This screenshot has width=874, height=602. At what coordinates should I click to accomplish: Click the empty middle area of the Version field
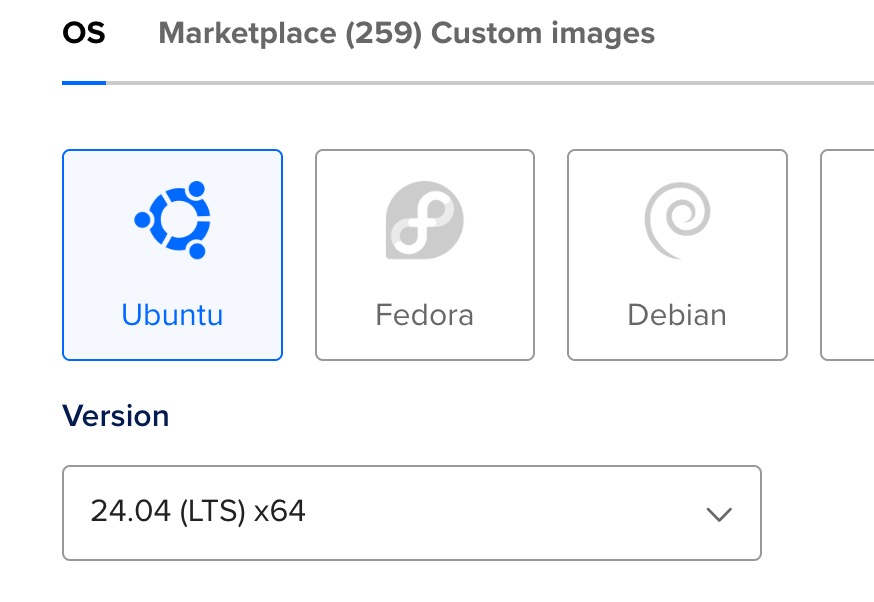[500, 513]
